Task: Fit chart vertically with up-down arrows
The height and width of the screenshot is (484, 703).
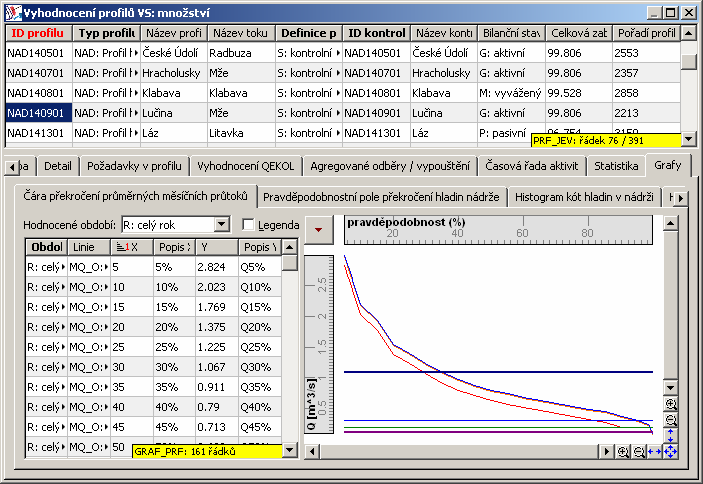Action: (670, 435)
